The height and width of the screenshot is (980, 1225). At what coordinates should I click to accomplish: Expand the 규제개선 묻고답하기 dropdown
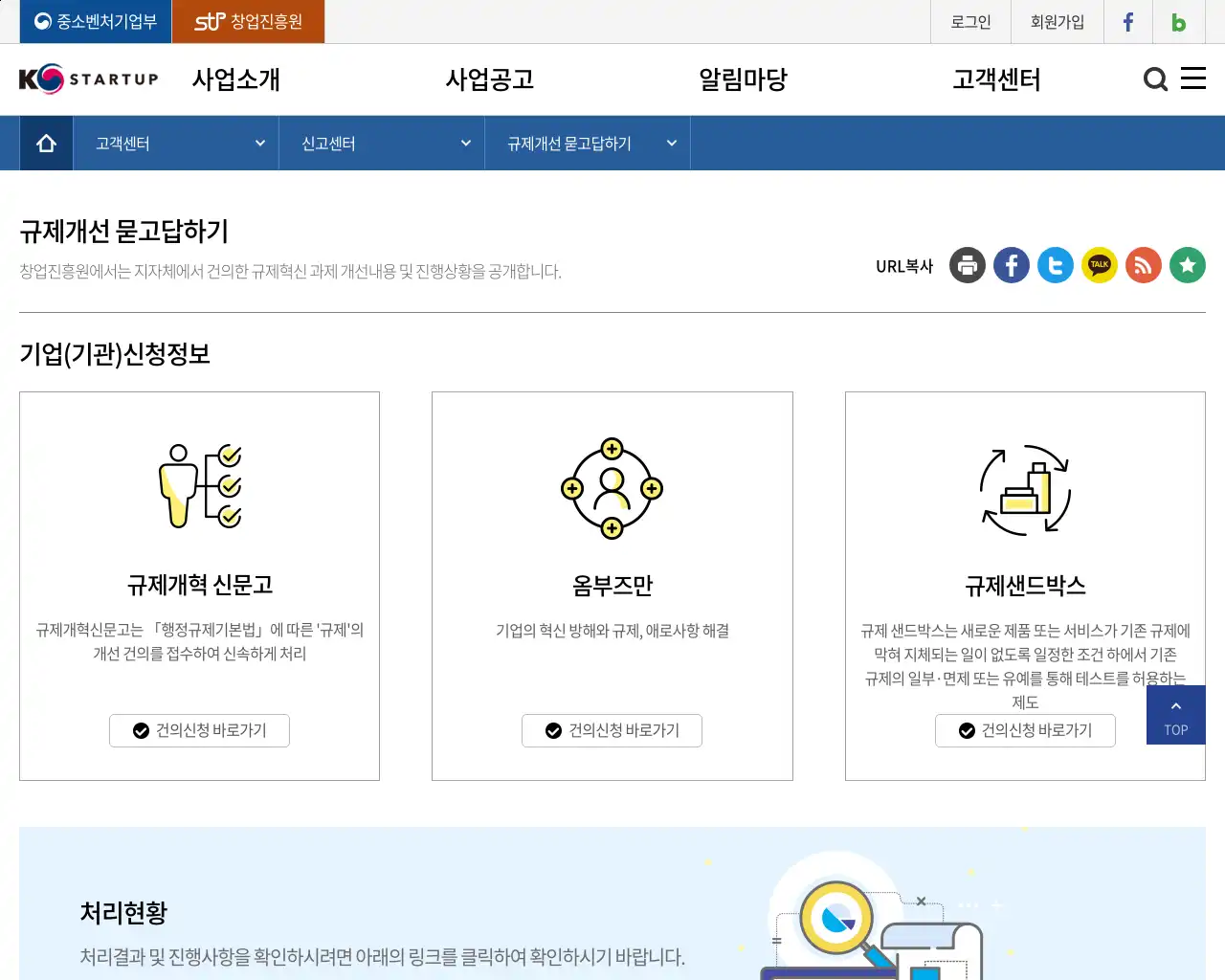coord(588,143)
